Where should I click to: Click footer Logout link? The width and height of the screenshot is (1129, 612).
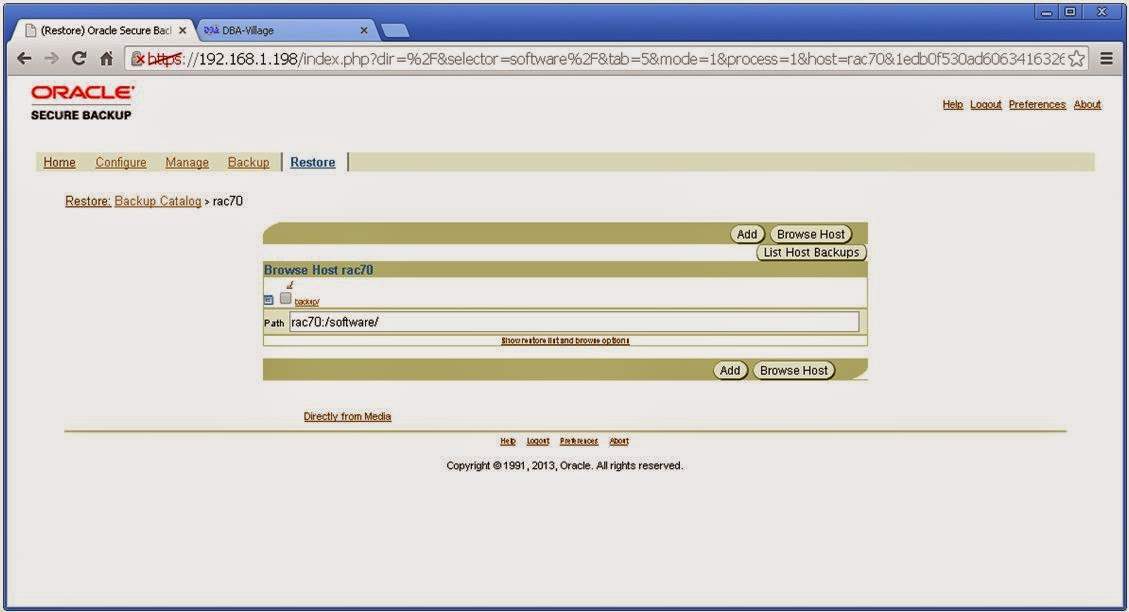pos(538,441)
